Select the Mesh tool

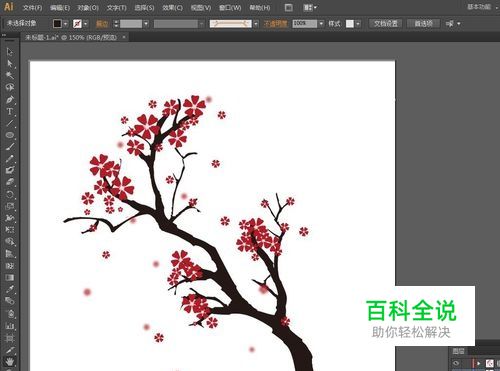coord(10,266)
